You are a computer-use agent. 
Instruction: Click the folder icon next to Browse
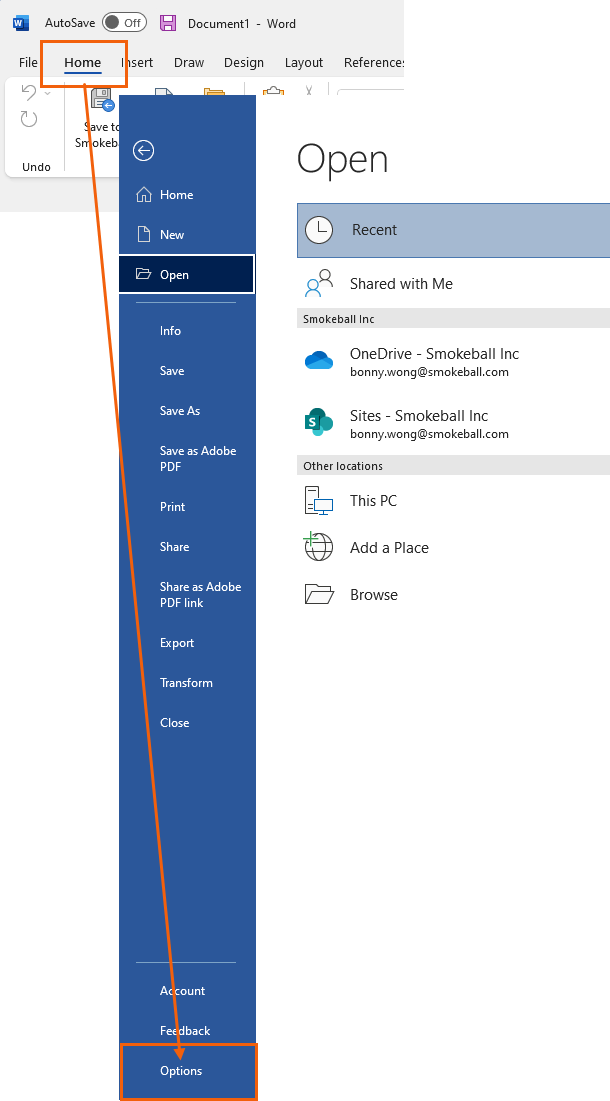[319, 594]
